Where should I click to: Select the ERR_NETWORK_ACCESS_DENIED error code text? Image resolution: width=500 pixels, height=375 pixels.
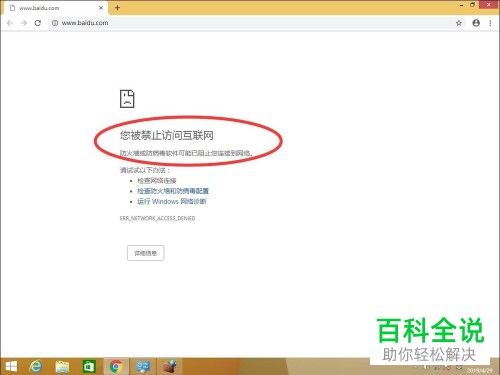[x=157, y=218]
